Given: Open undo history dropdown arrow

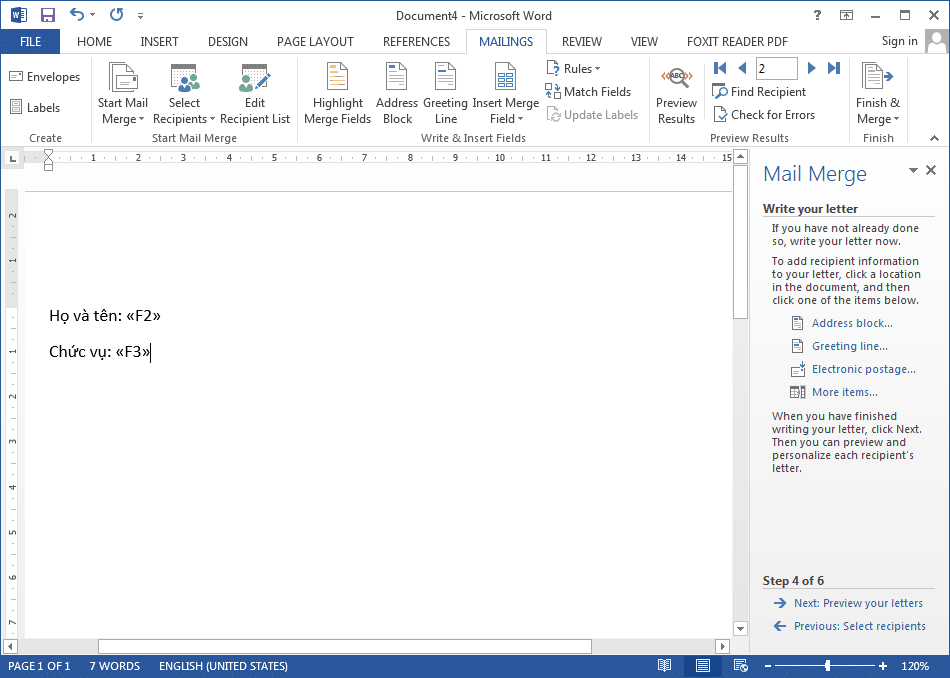Looking at the screenshot, I should 93,15.
